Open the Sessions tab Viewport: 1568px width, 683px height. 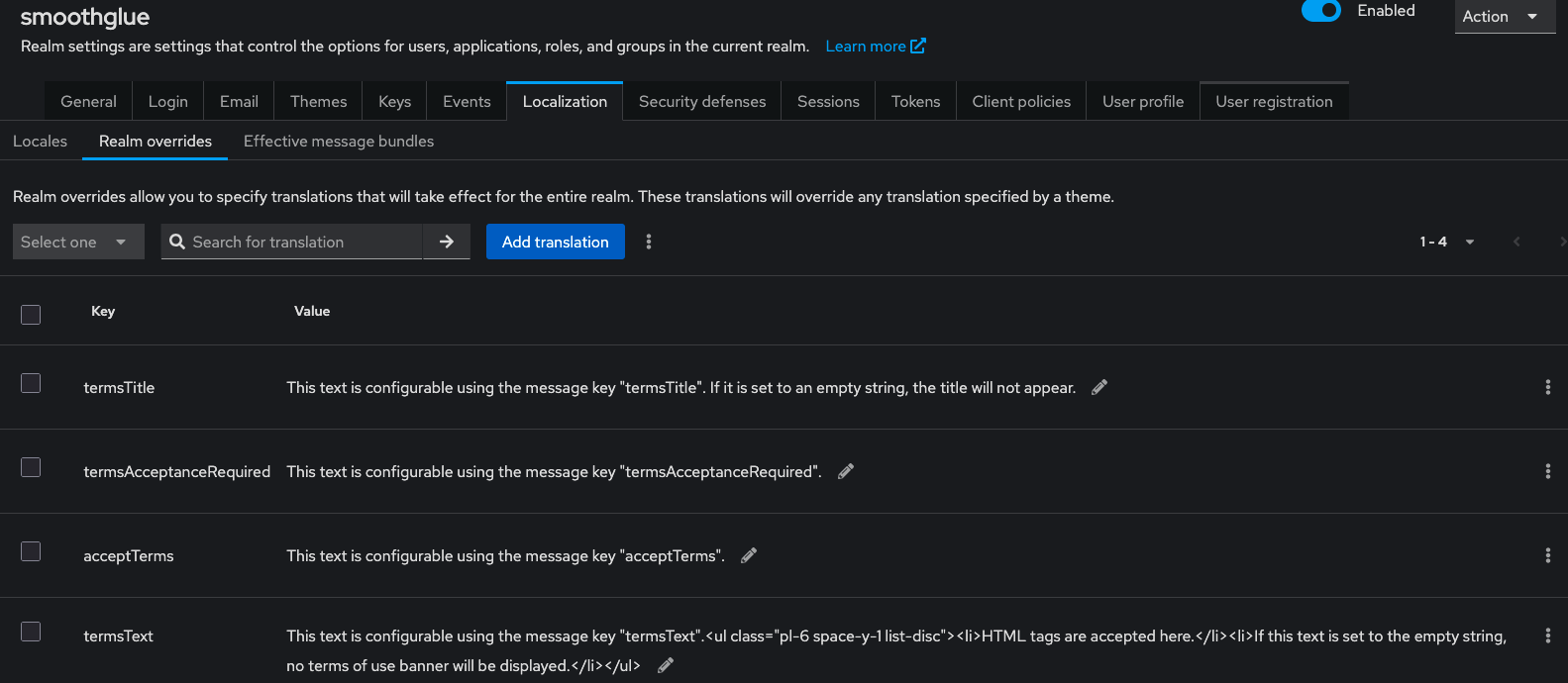(x=828, y=101)
